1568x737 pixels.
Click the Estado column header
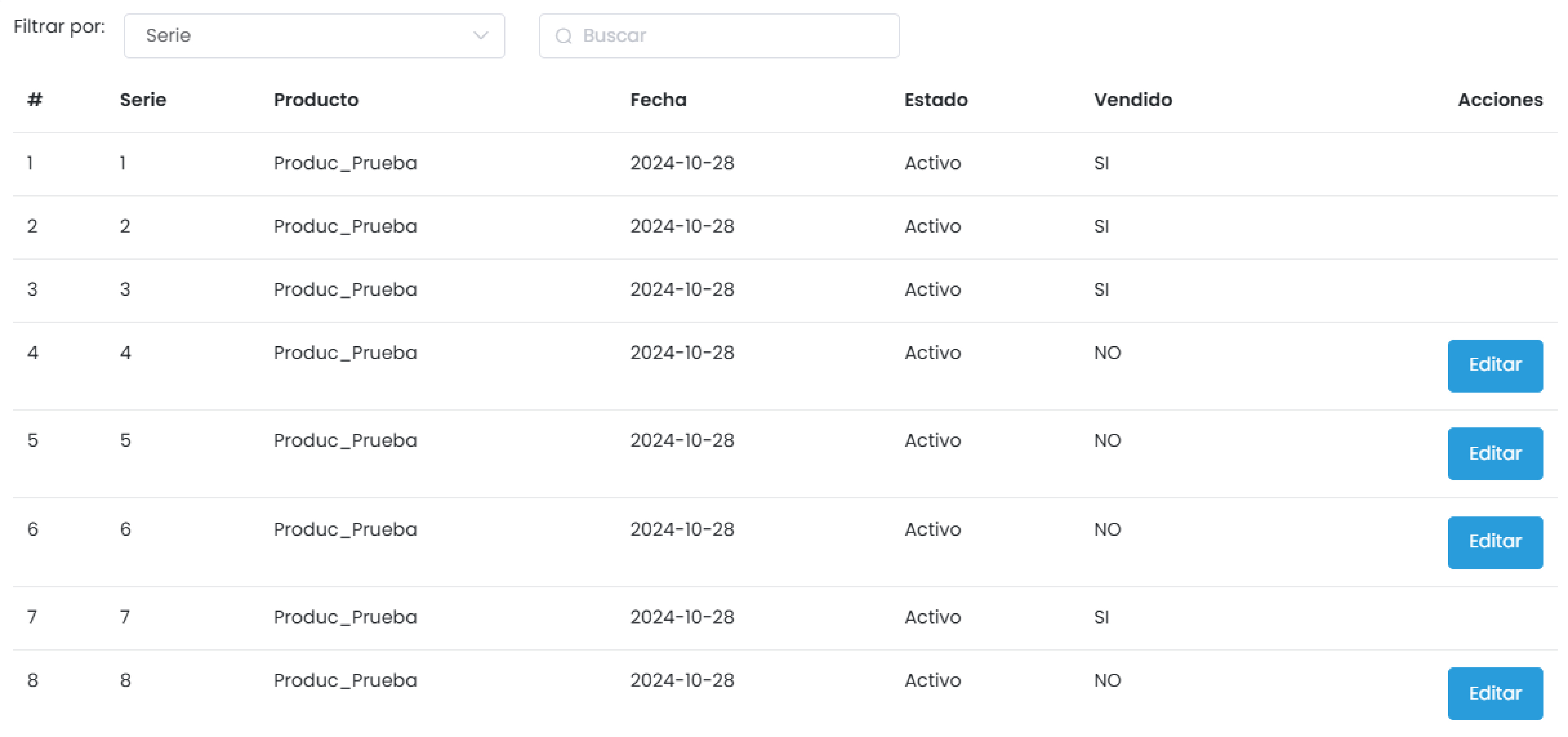936,100
